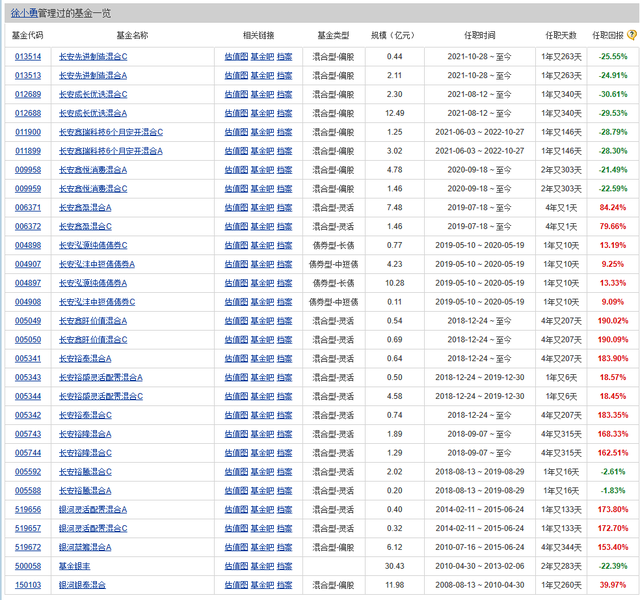Select tenure 2010-07-16 ~ 2015-06-24 cell
Image resolution: width=640 pixels, height=600 pixels.
480,547
